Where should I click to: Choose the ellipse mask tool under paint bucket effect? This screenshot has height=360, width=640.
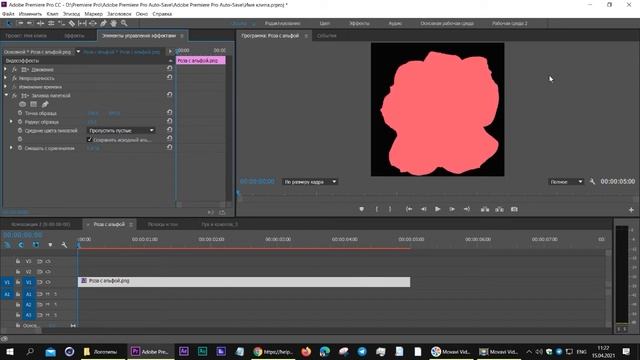(x=22, y=104)
